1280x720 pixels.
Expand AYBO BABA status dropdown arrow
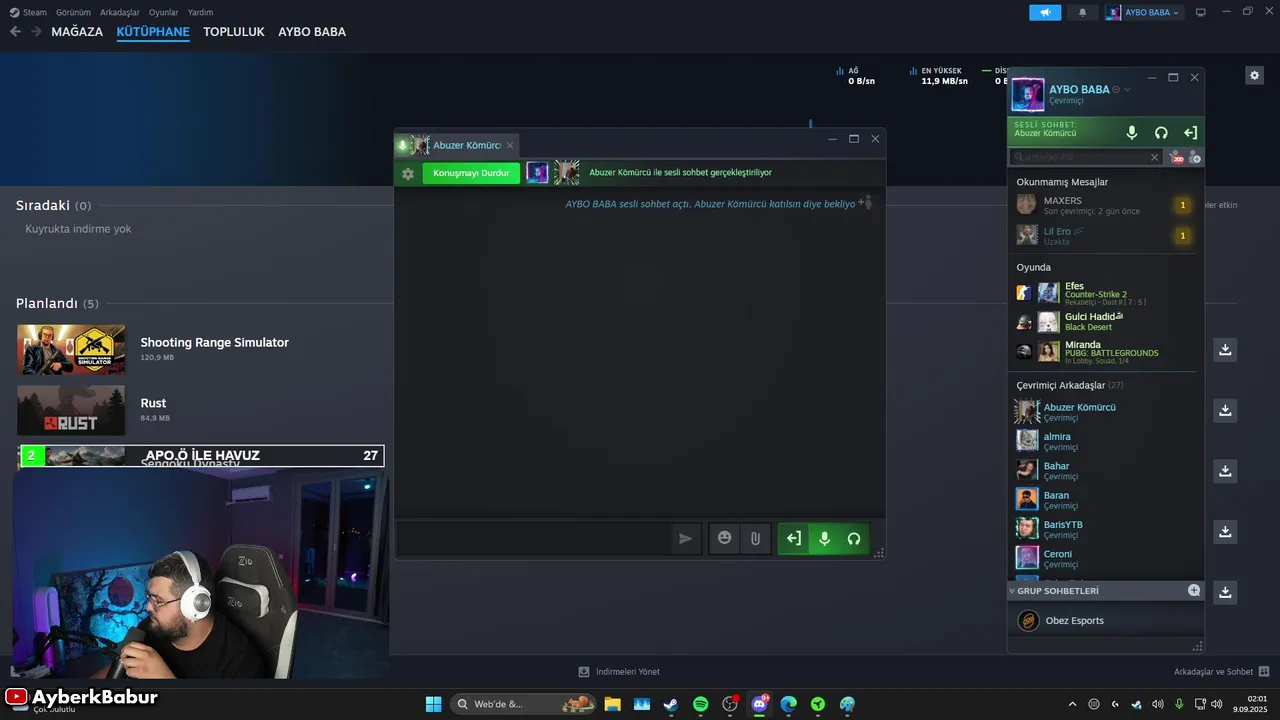[1128, 89]
